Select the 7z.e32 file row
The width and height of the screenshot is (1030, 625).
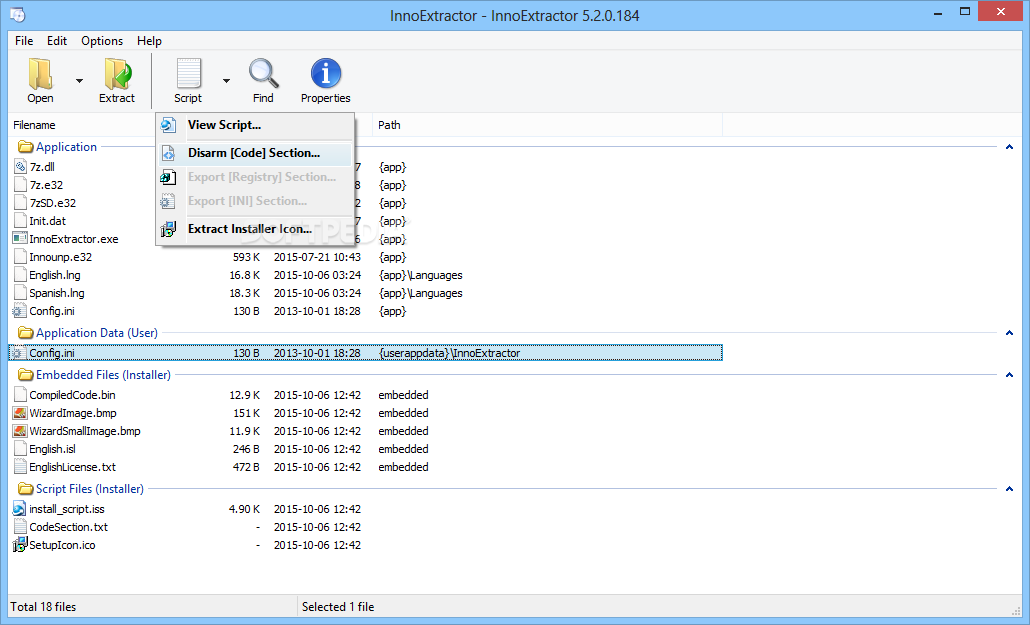(x=46, y=185)
